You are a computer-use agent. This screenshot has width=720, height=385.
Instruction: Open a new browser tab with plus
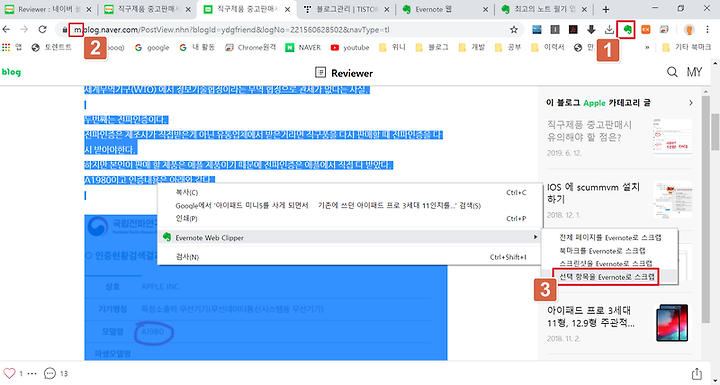[x=606, y=9]
